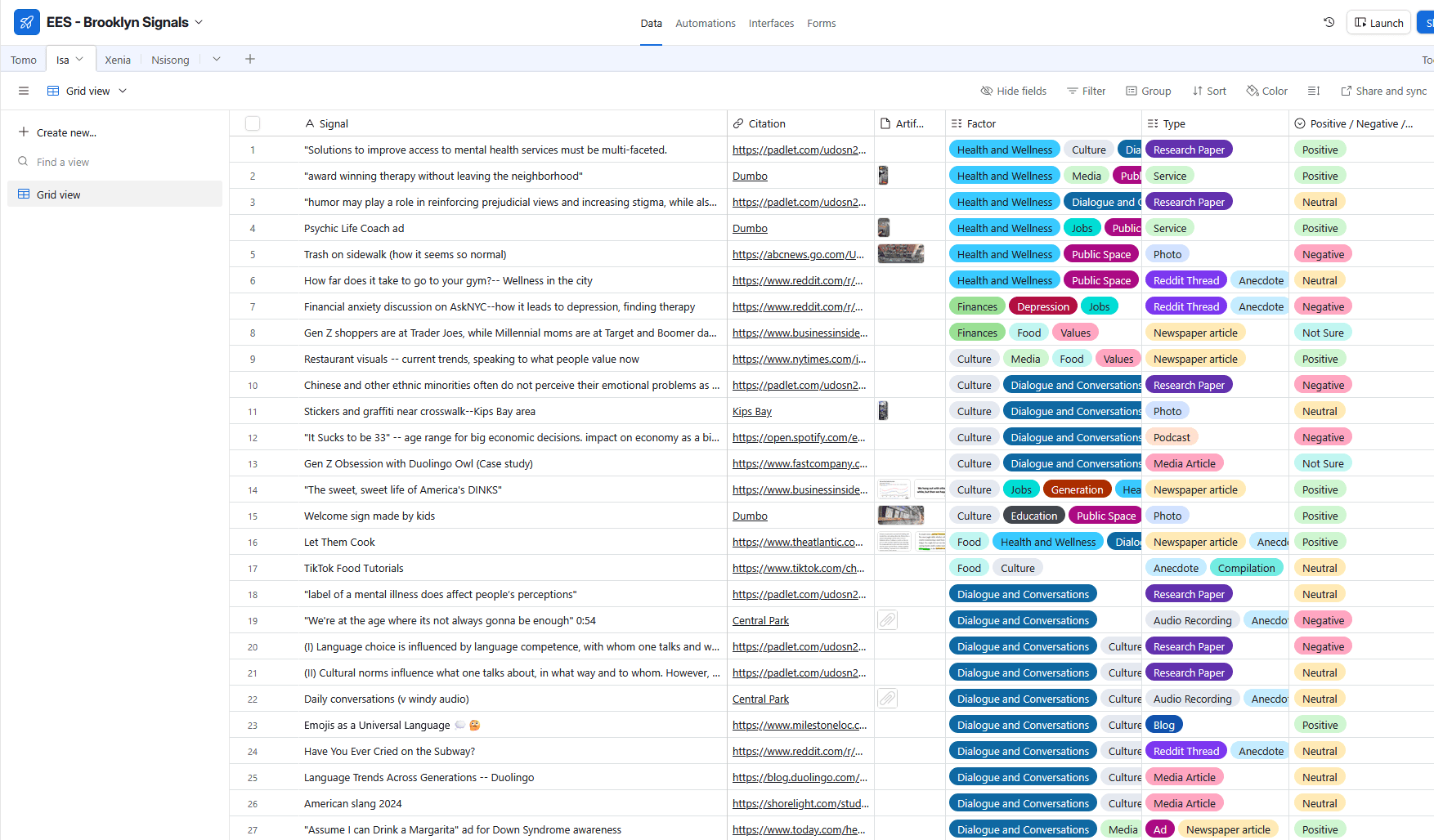Viewport: 1434px width, 840px height.
Task: Switch to the Interfaces tab
Action: tap(771, 23)
